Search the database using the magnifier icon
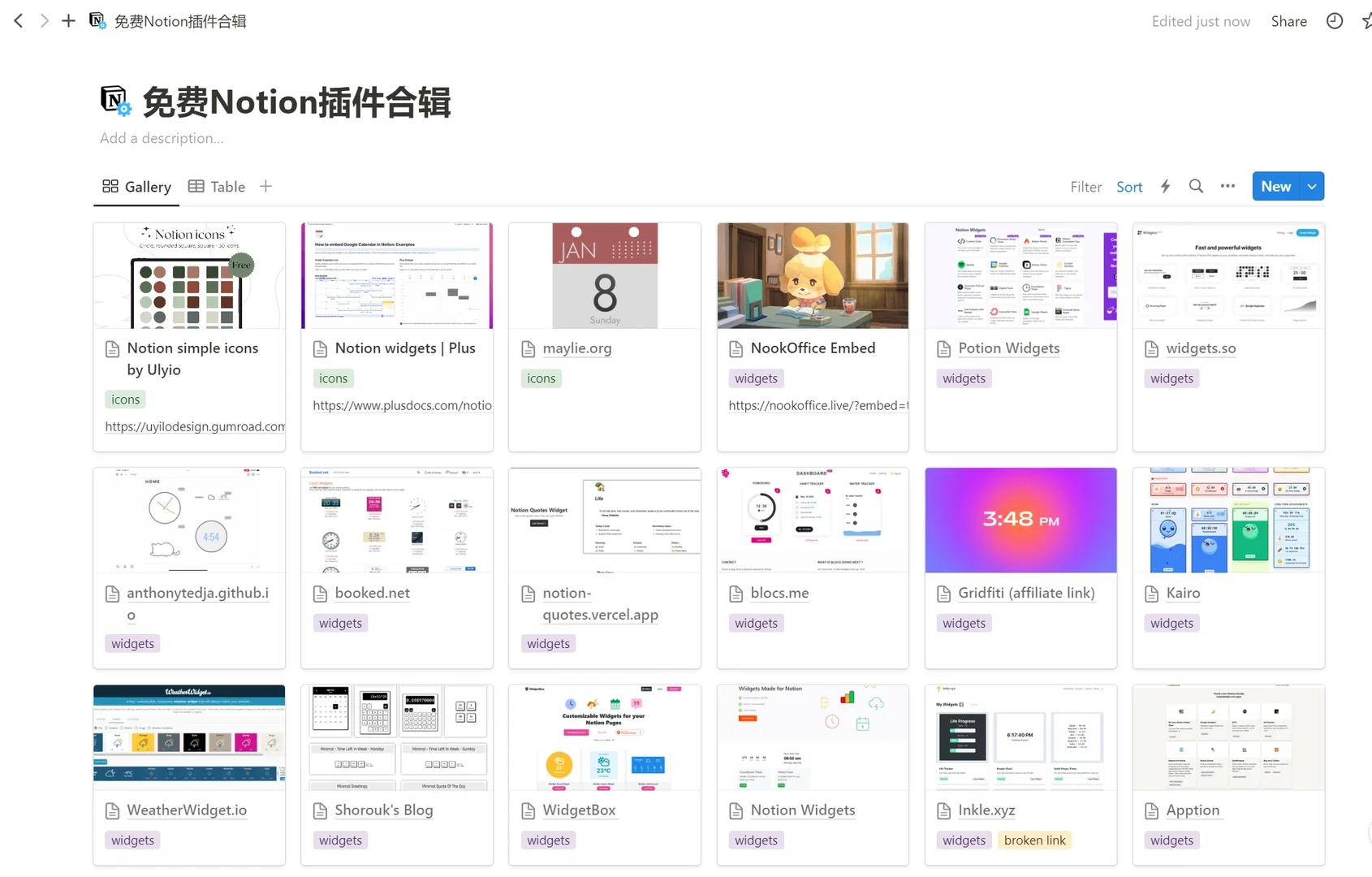 (1196, 186)
